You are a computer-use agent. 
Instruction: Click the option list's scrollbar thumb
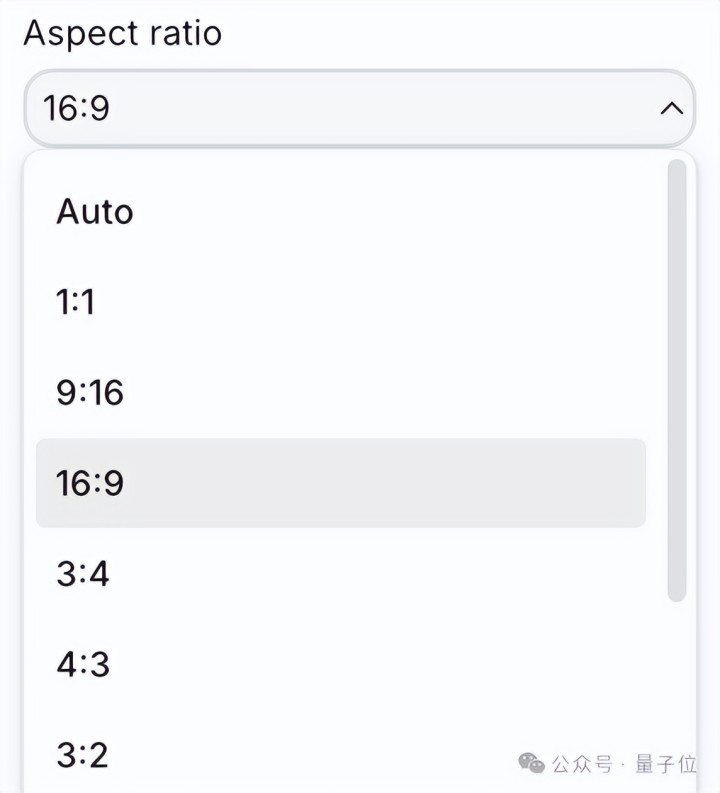677,380
